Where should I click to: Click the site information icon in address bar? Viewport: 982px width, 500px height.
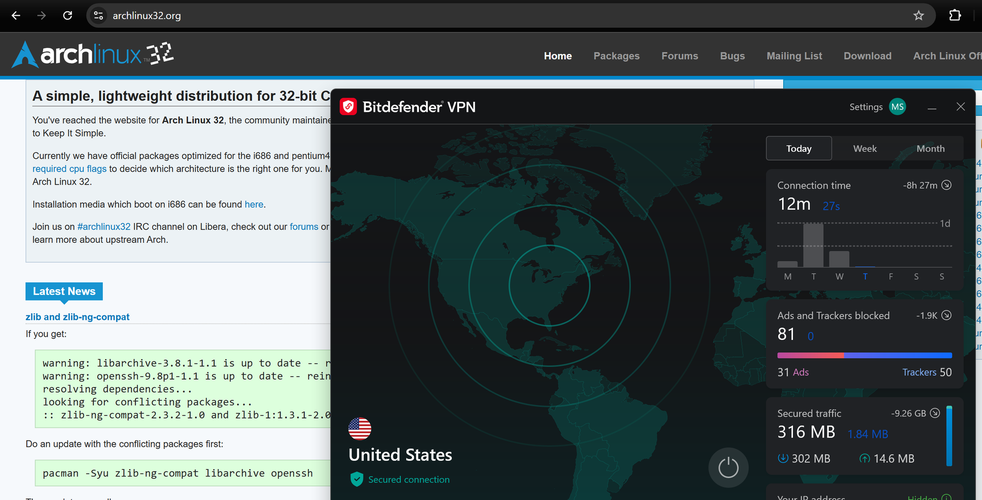point(98,16)
